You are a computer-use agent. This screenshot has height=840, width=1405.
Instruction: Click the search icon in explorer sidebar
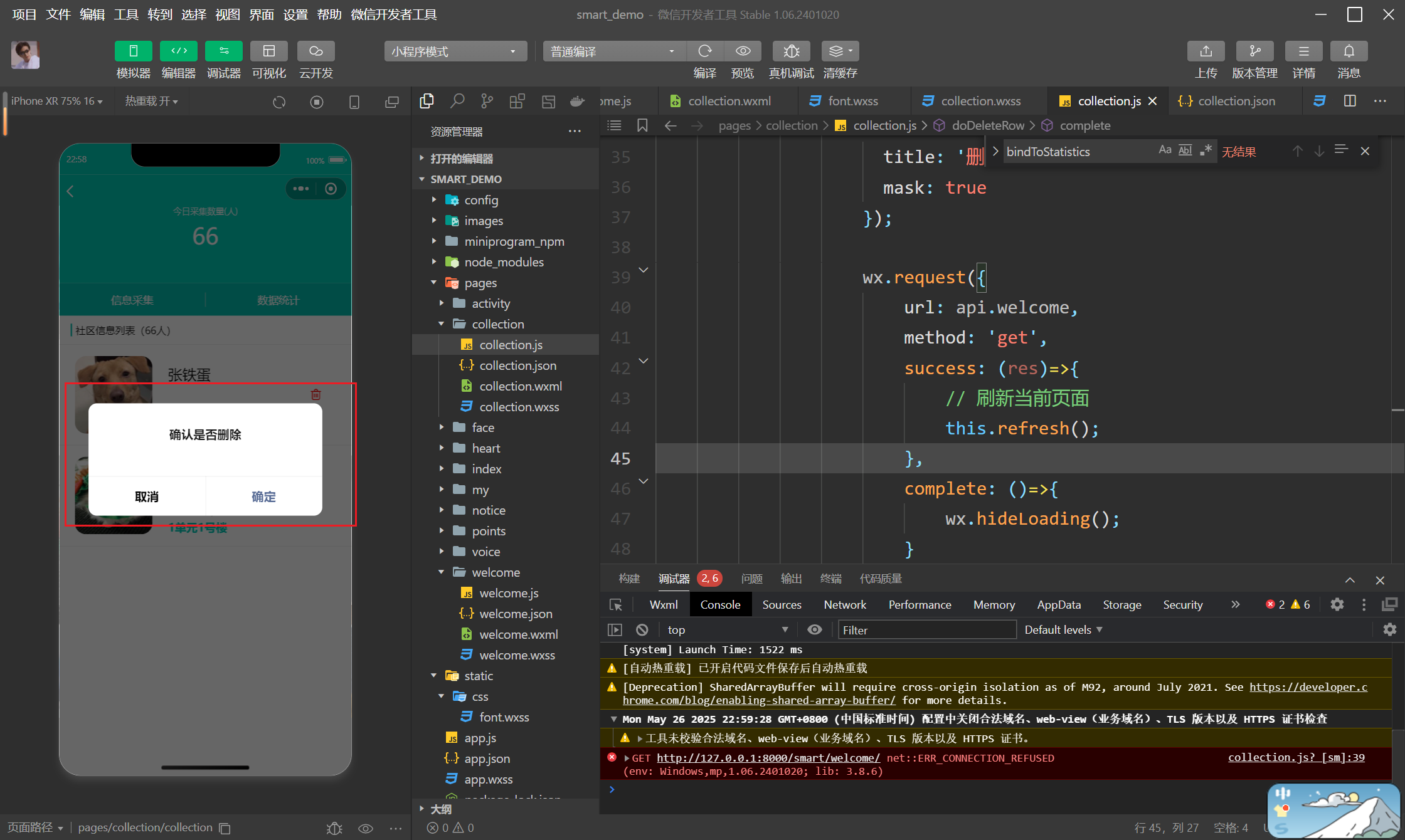pos(457,101)
